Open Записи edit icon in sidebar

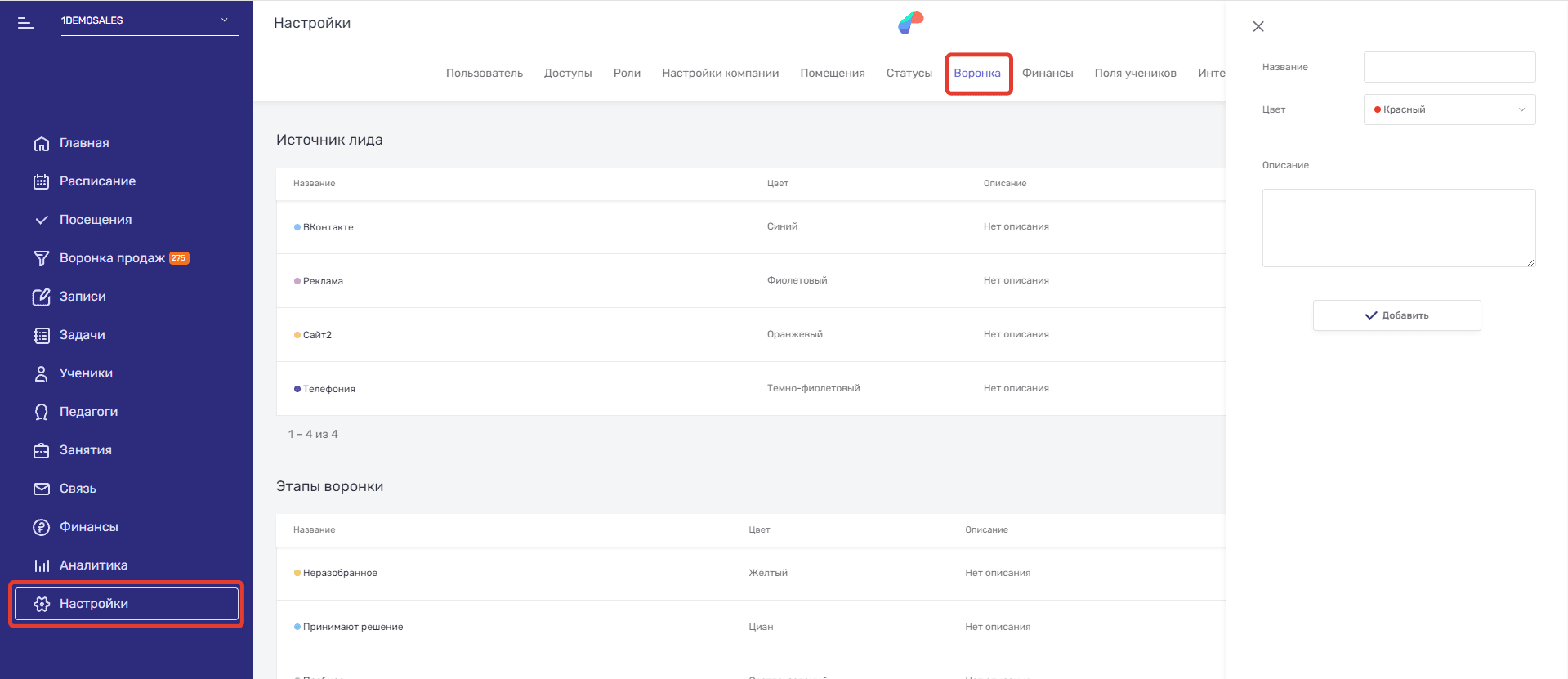click(x=41, y=297)
